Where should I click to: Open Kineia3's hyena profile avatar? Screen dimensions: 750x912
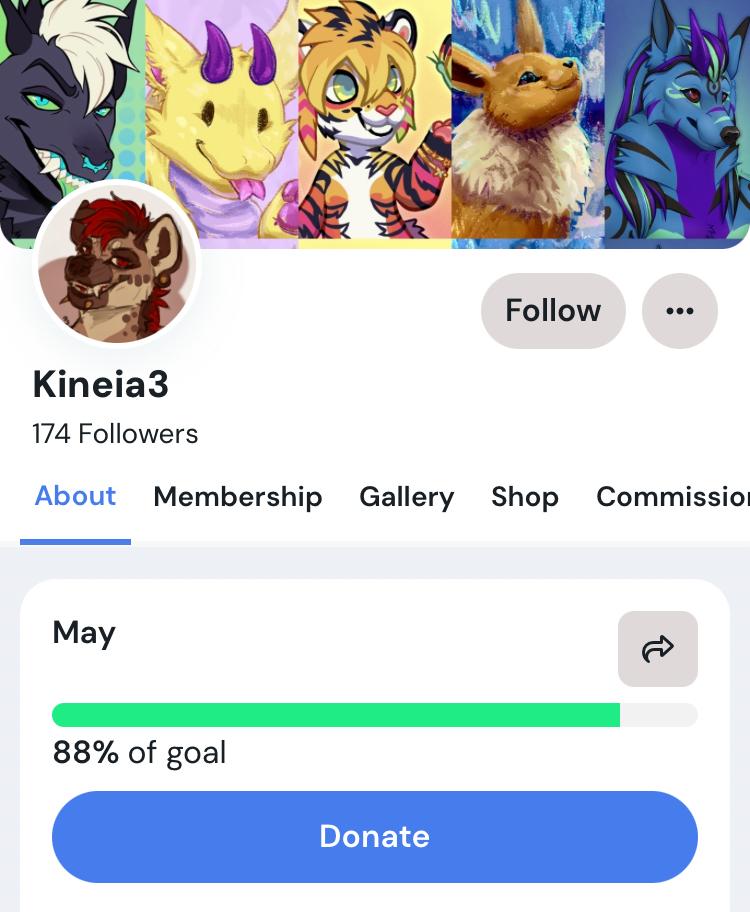pos(117,265)
